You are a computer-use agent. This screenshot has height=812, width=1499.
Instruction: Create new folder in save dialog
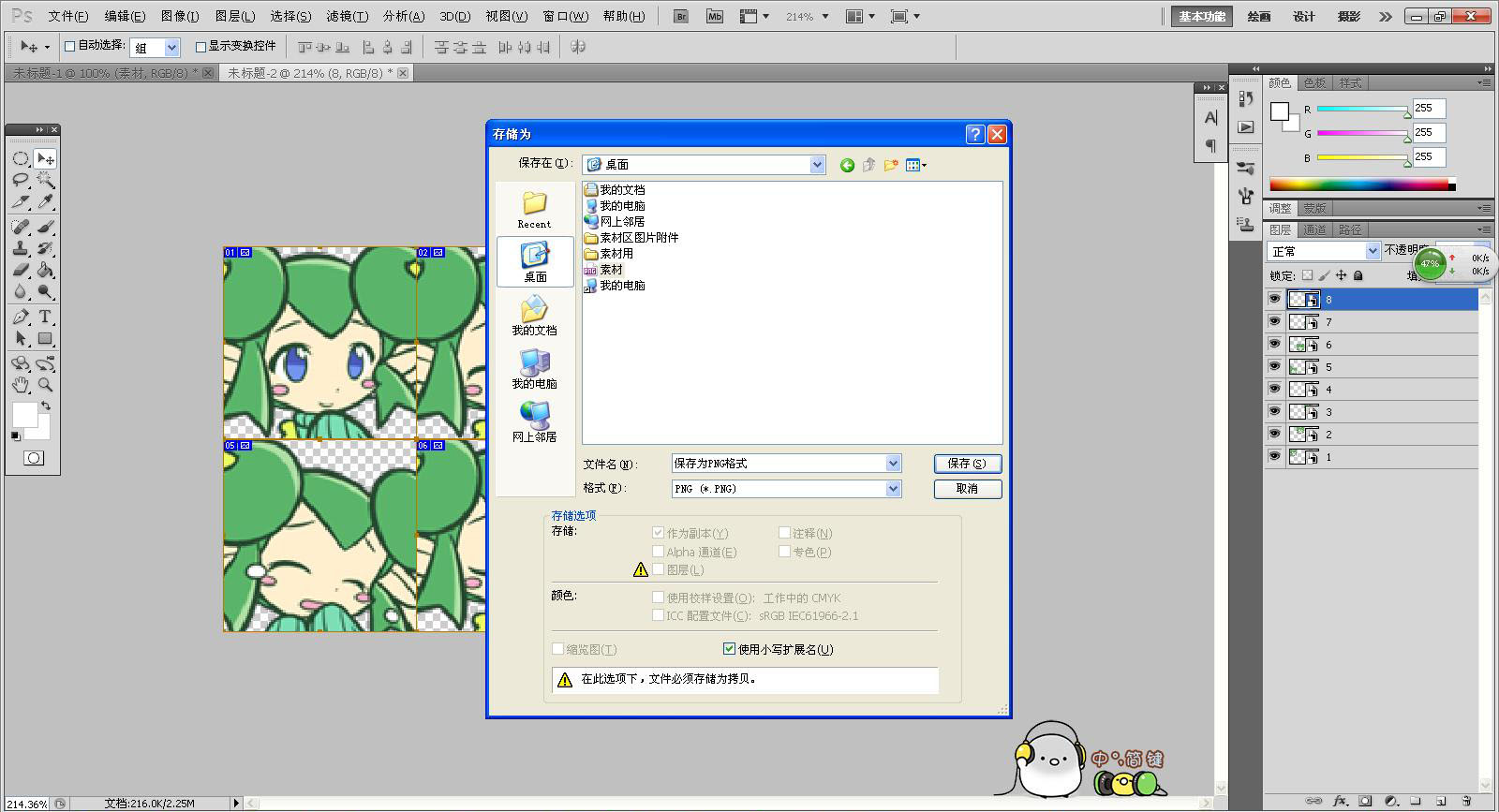[890, 165]
